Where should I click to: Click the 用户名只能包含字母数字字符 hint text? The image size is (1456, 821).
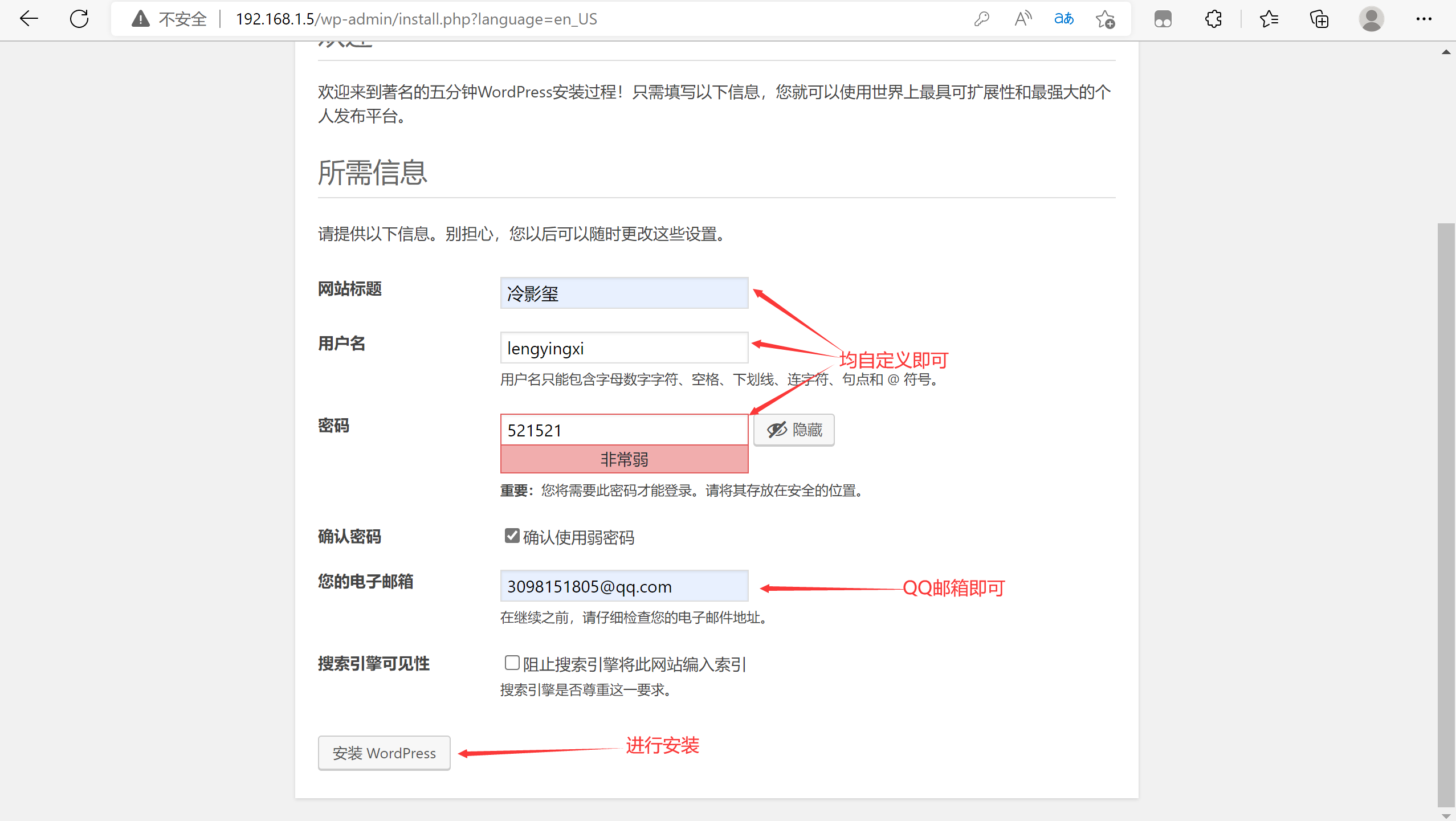[x=720, y=379]
